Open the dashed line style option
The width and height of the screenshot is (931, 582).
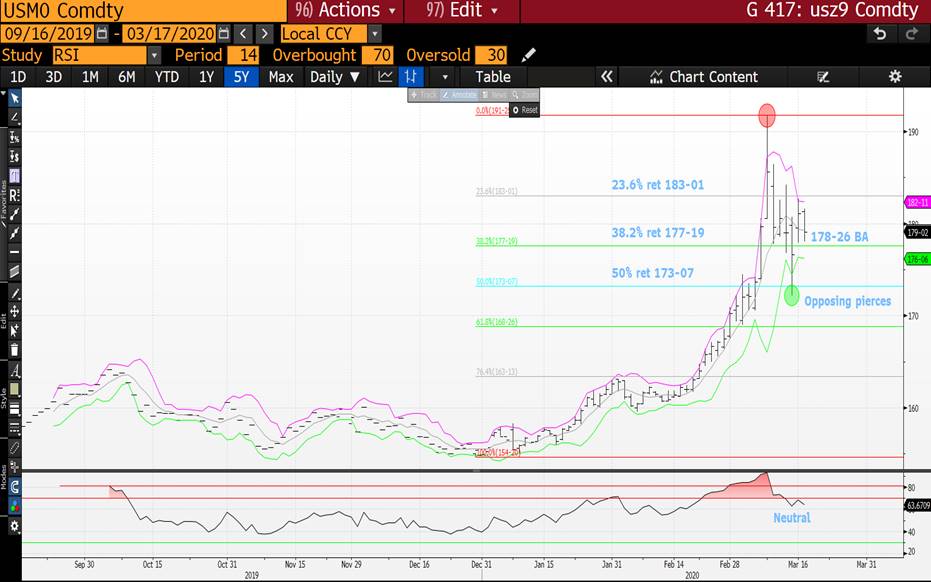pos(14,428)
